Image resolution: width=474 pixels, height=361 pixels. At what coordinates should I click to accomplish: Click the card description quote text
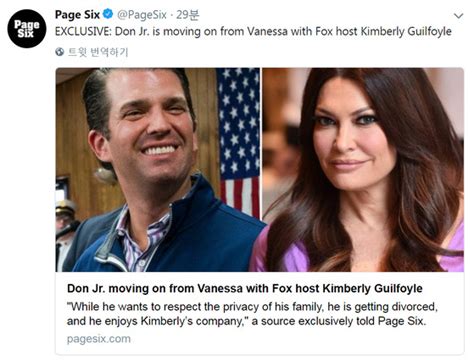pyautogui.click(x=252, y=314)
